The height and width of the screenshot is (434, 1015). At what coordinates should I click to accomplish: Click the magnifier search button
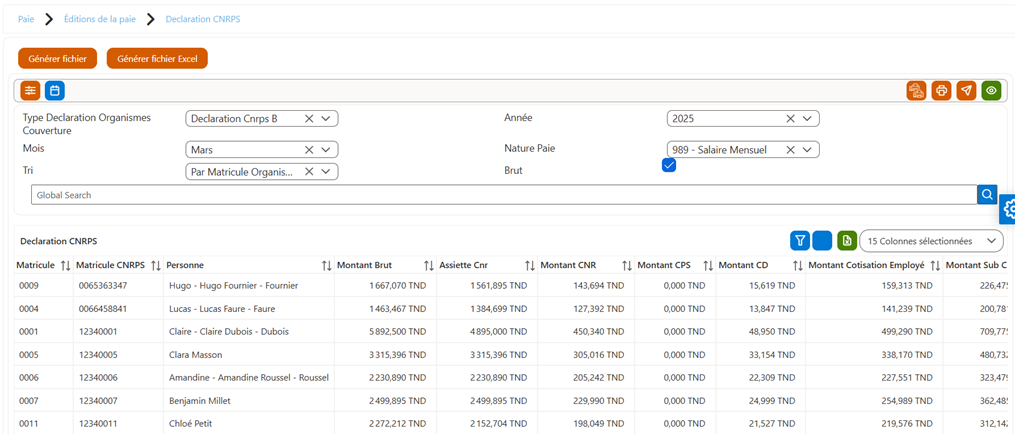tap(987, 194)
